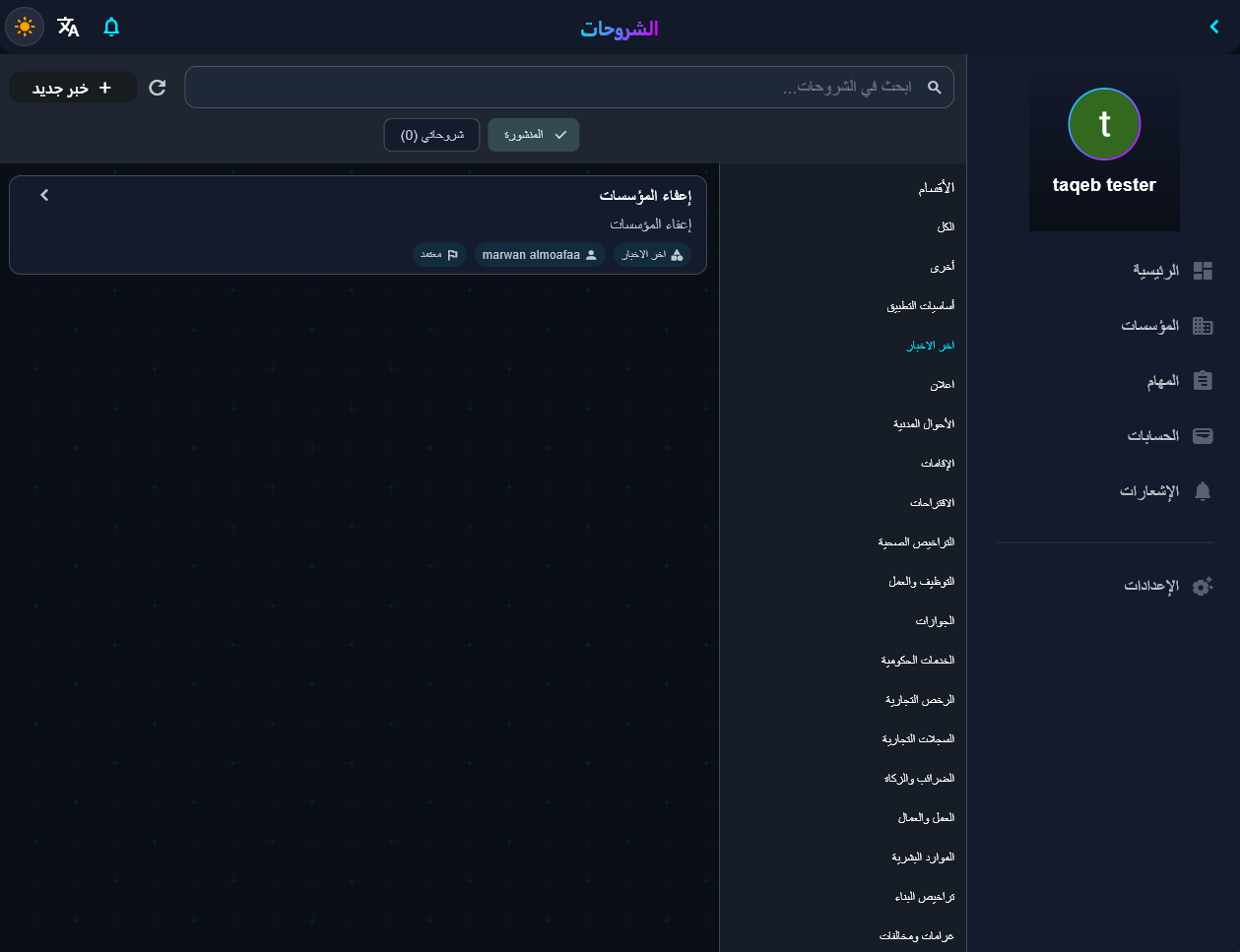Select الرخص التجارية category

[x=920, y=700]
